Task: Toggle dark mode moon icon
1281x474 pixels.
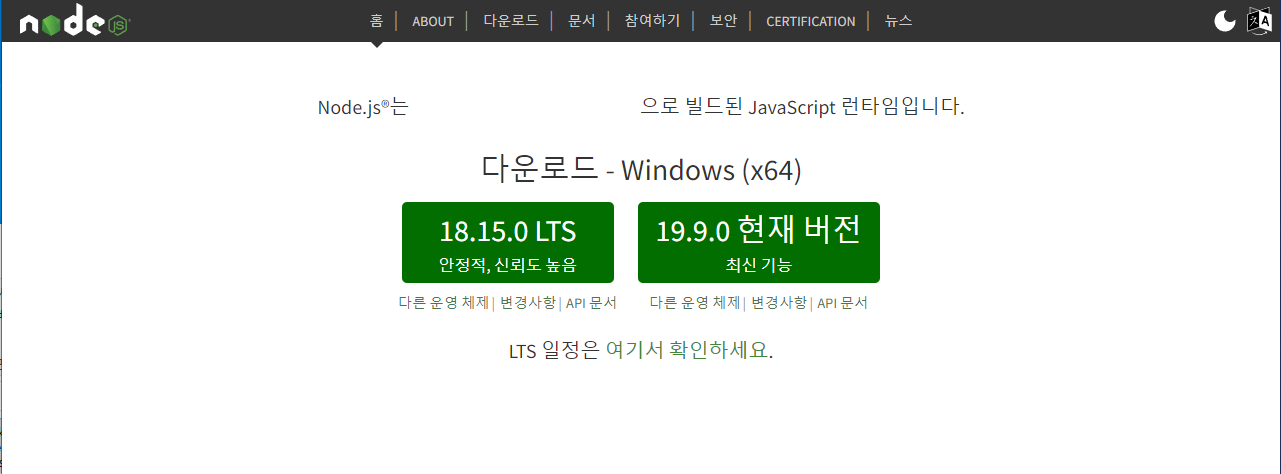Action: pyautogui.click(x=1225, y=21)
